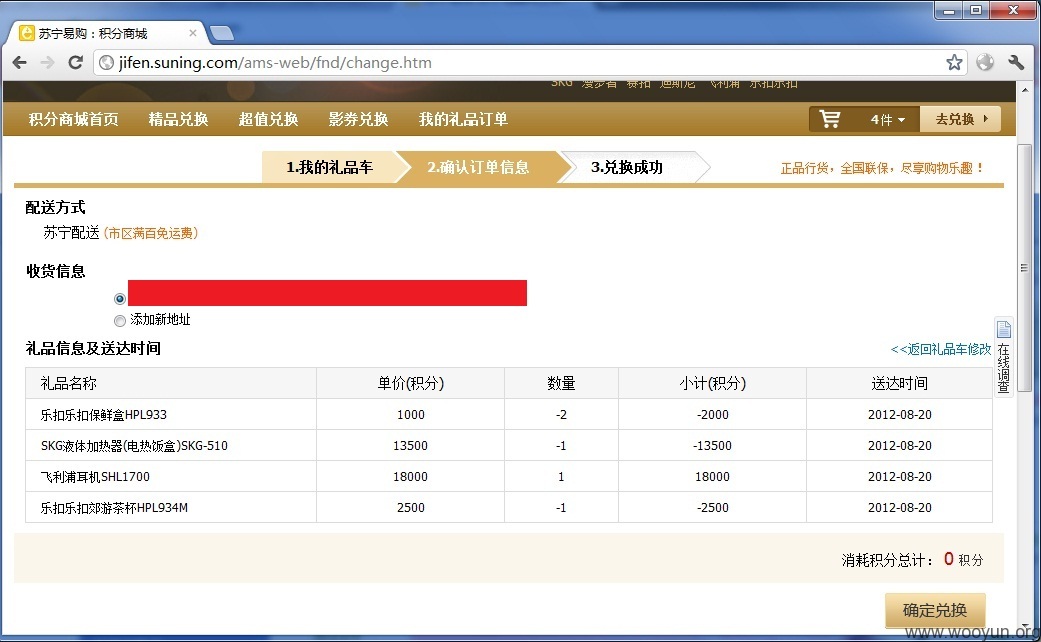Click the 数量 column header
1041x642 pixels.
pyautogui.click(x=561, y=383)
